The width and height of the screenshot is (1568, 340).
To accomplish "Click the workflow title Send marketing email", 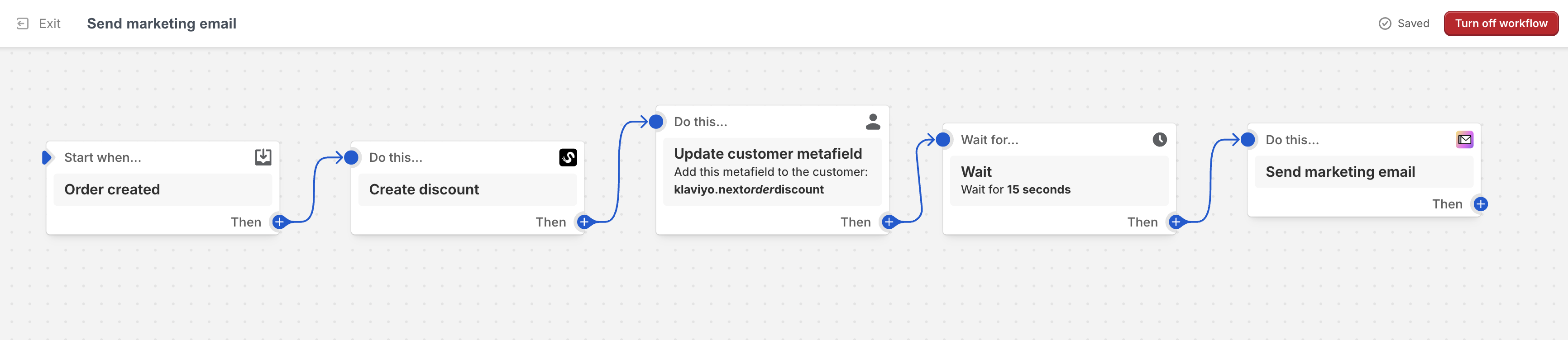I will 161,24.
